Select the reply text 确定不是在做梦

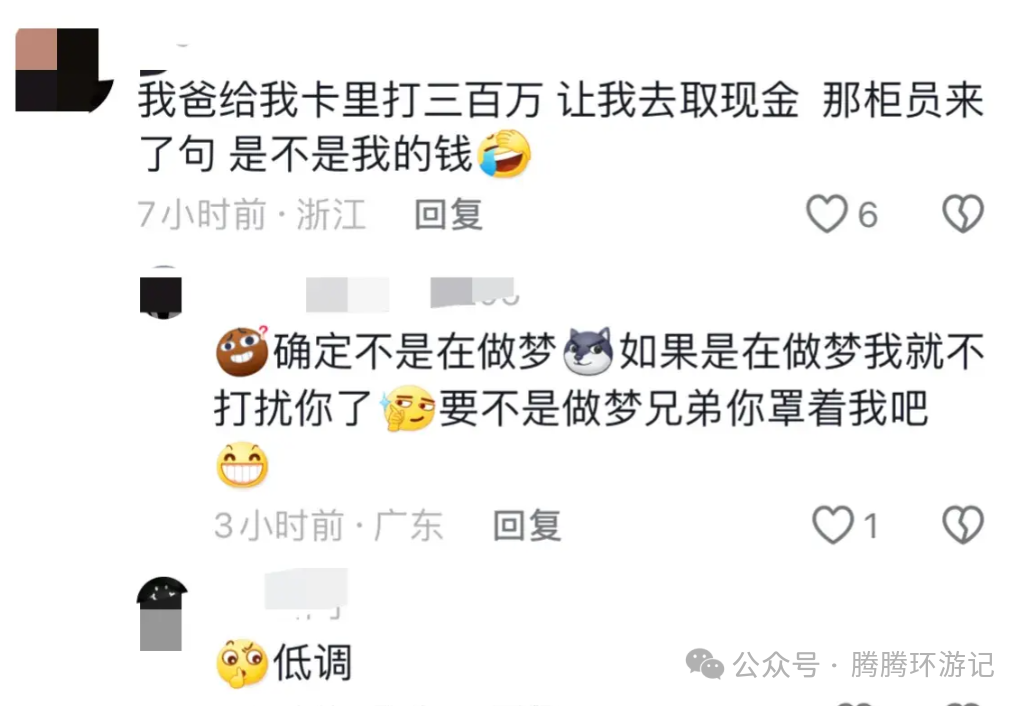click(x=415, y=352)
